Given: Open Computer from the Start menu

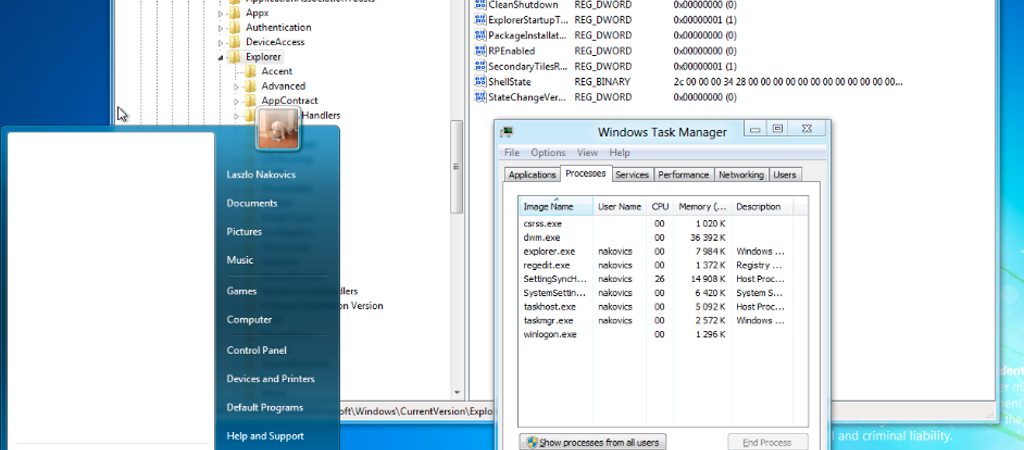Looking at the screenshot, I should (249, 320).
